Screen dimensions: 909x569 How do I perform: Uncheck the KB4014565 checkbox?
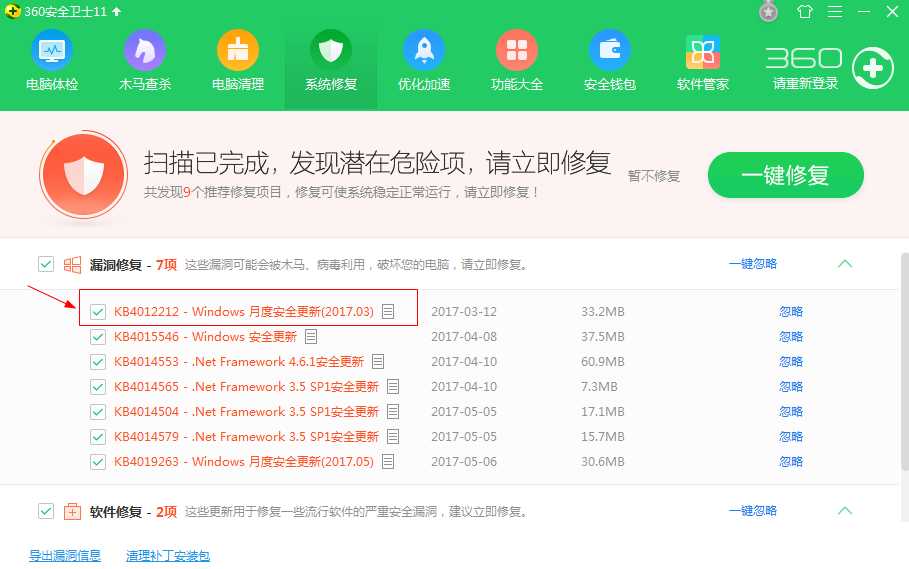click(x=98, y=386)
